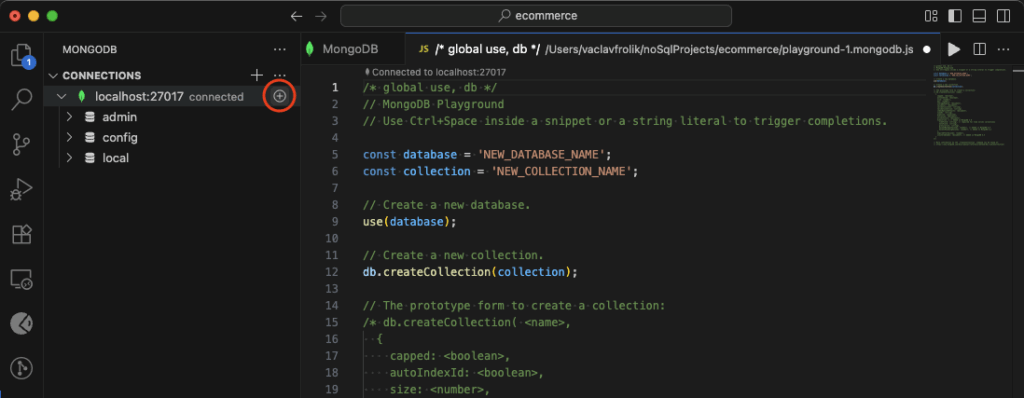Split the editor to the right

980,49
